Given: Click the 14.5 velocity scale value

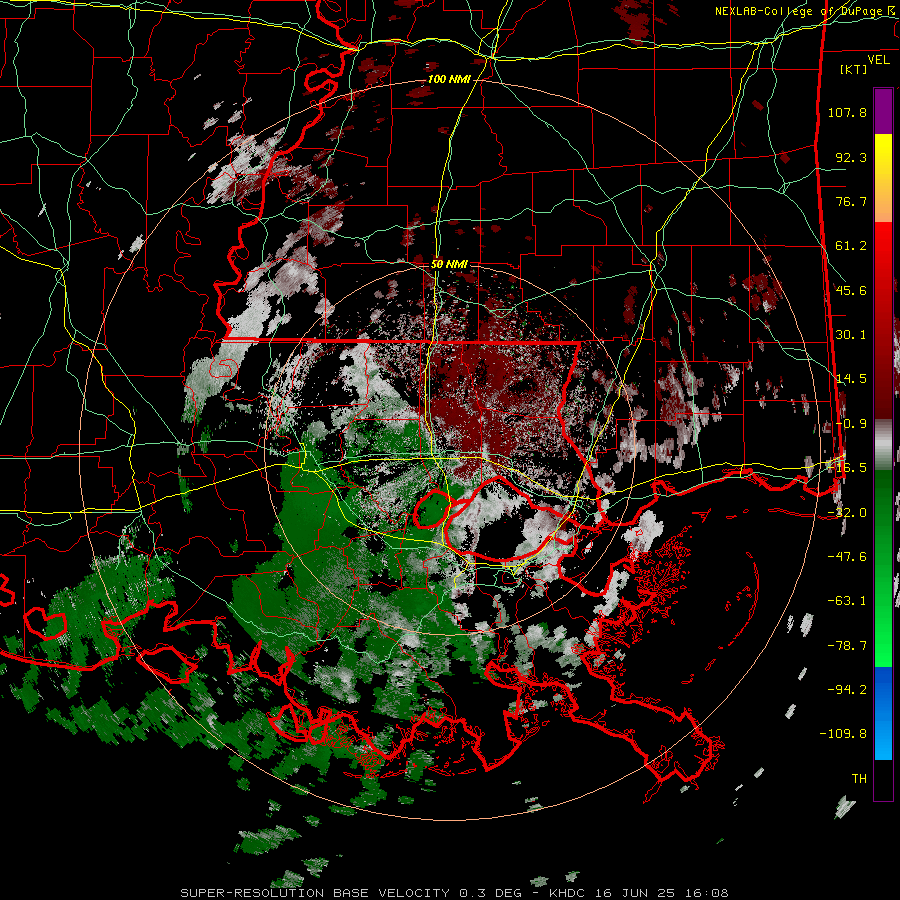Looking at the screenshot, I should pyautogui.click(x=851, y=379).
